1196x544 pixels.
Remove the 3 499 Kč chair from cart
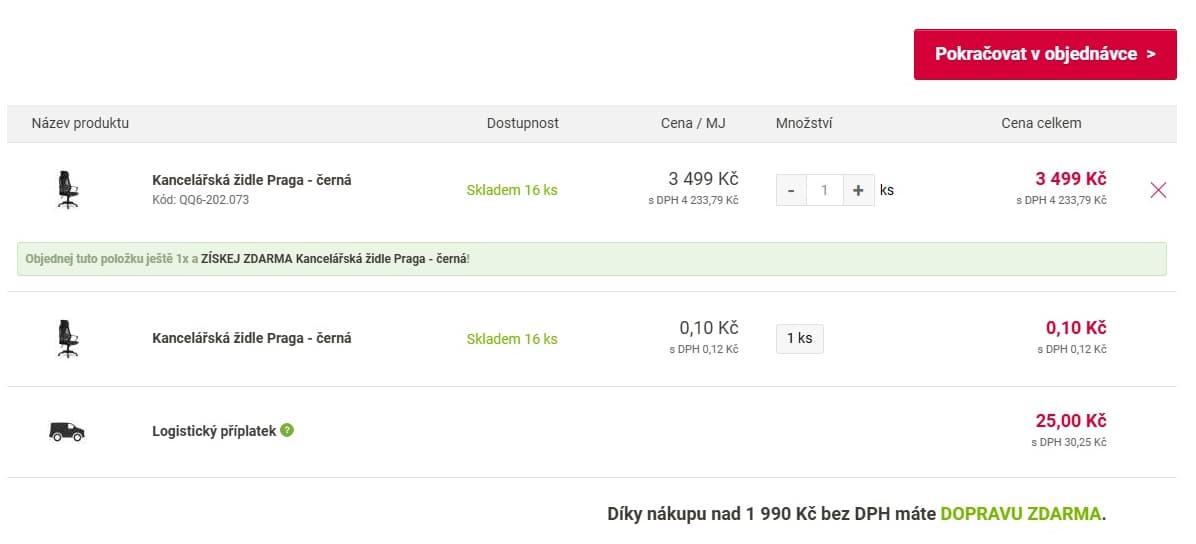pyautogui.click(x=1158, y=190)
